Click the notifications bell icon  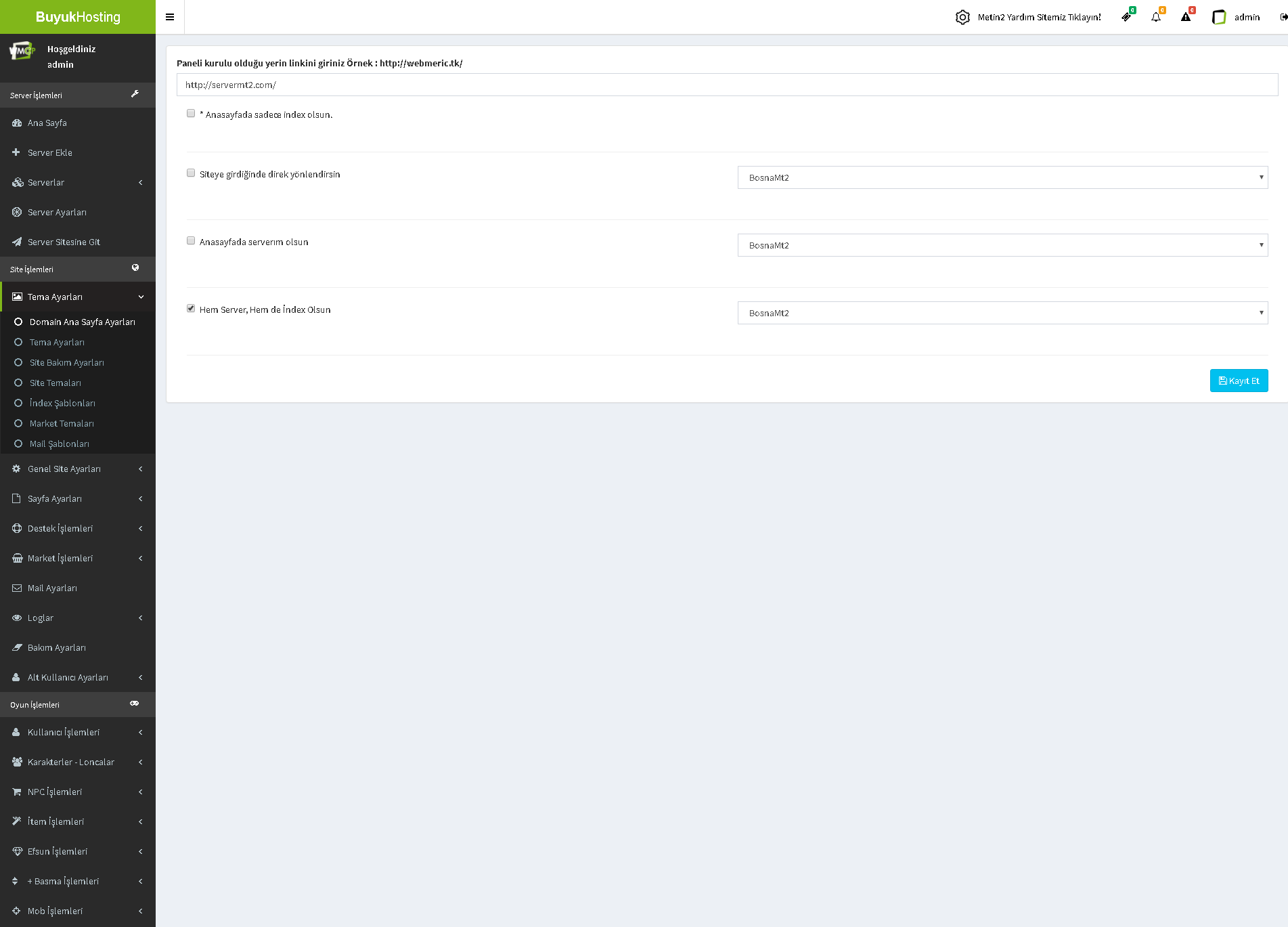(x=1156, y=17)
